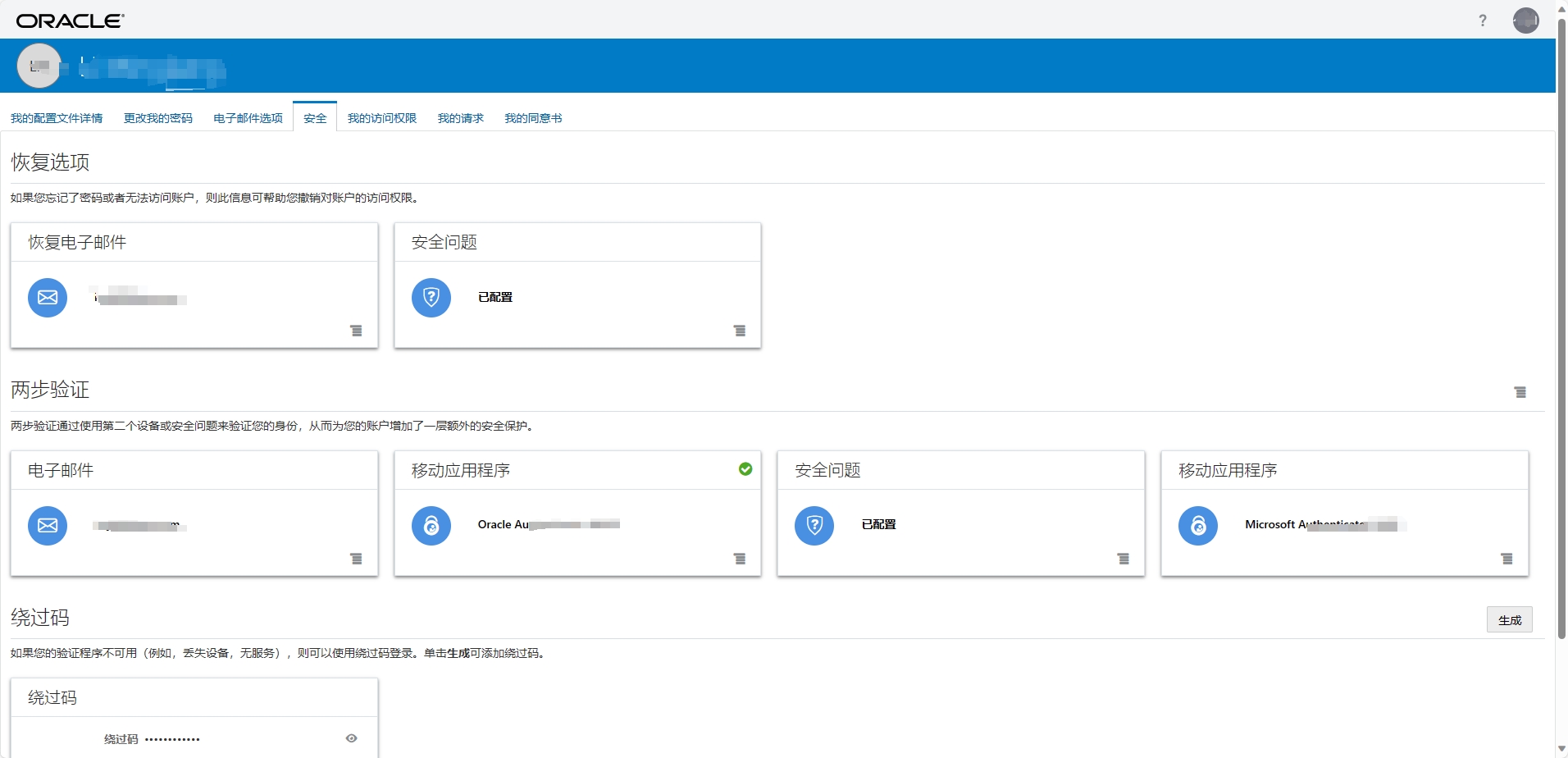Open the menu on Oracle Authenticator card
This screenshot has height=758, width=1568.
coord(740,559)
